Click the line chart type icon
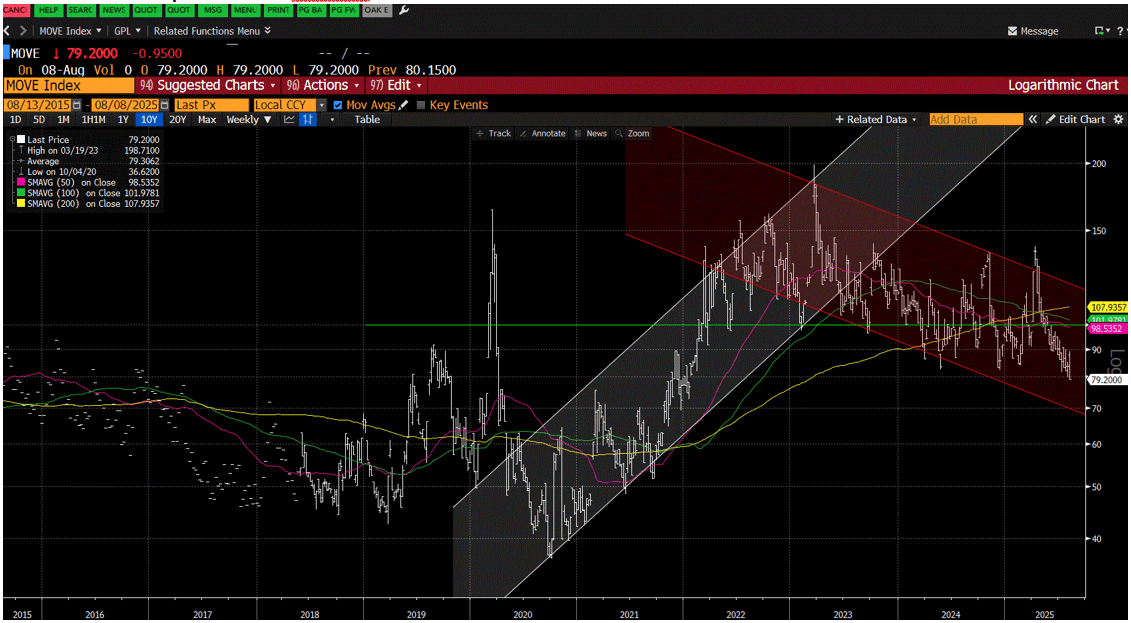Screen dimensions: 1131x623 [x=288, y=119]
